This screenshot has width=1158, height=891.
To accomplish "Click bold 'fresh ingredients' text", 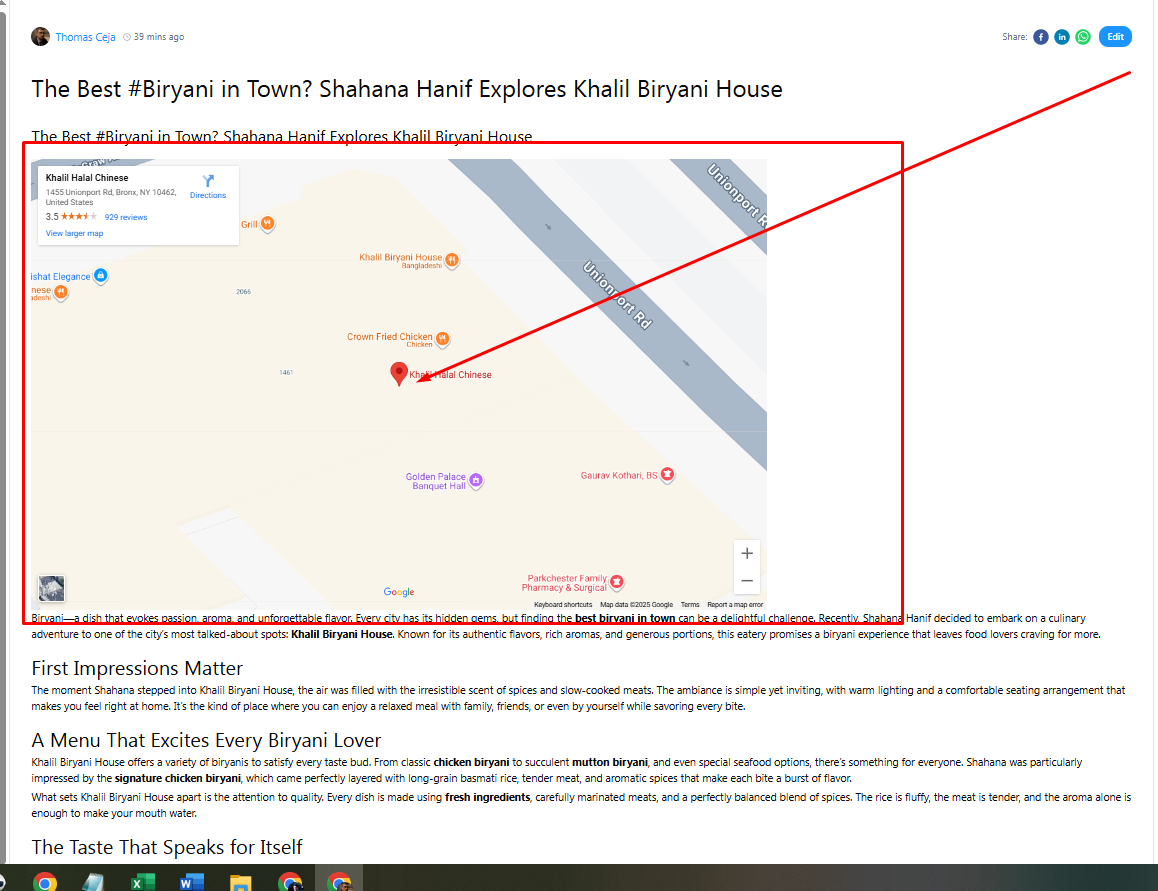I will [x=487, y=797].
